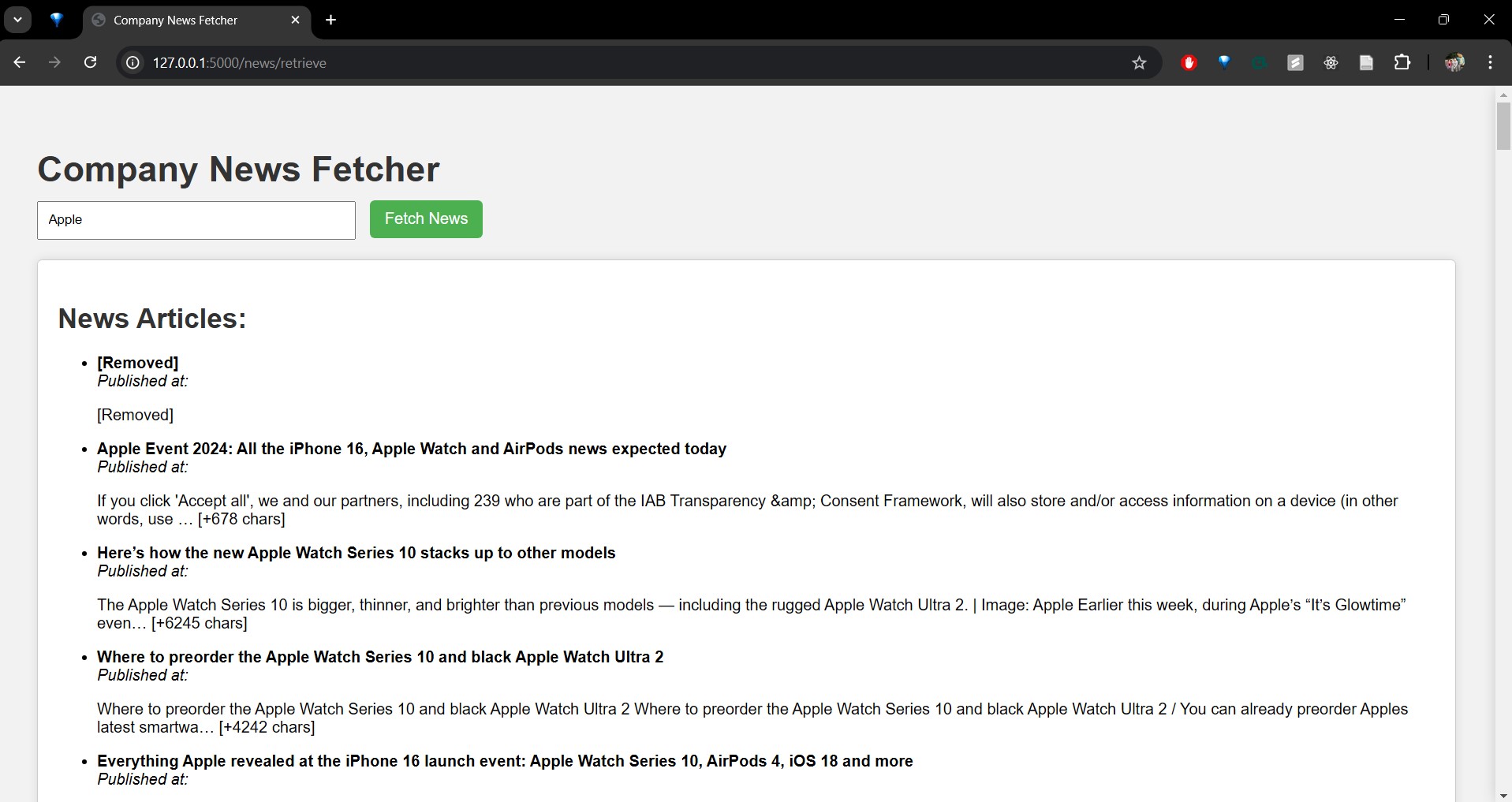Click the scrollbar down arrow
1512x802 pixels.
click(1503, 795)
